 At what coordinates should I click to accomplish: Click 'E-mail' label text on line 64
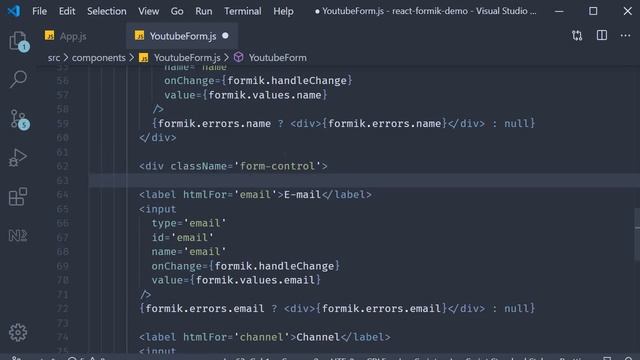coord(302,194)
